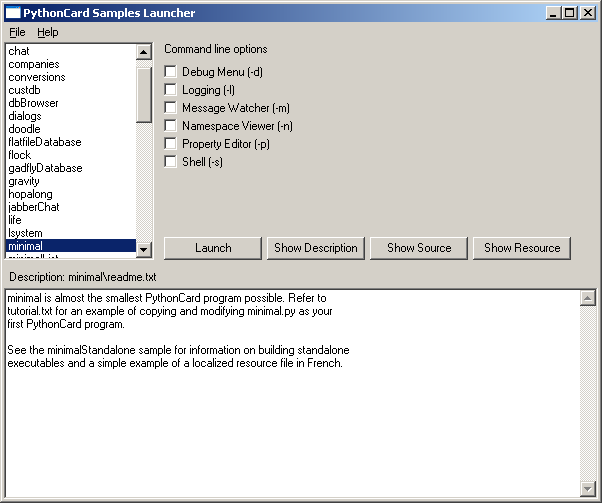The height and width of the screenshot is (503, 602).
Task: Click description pane scroll-up arrow
Action: pyautogui.click(x=587, y=297)
